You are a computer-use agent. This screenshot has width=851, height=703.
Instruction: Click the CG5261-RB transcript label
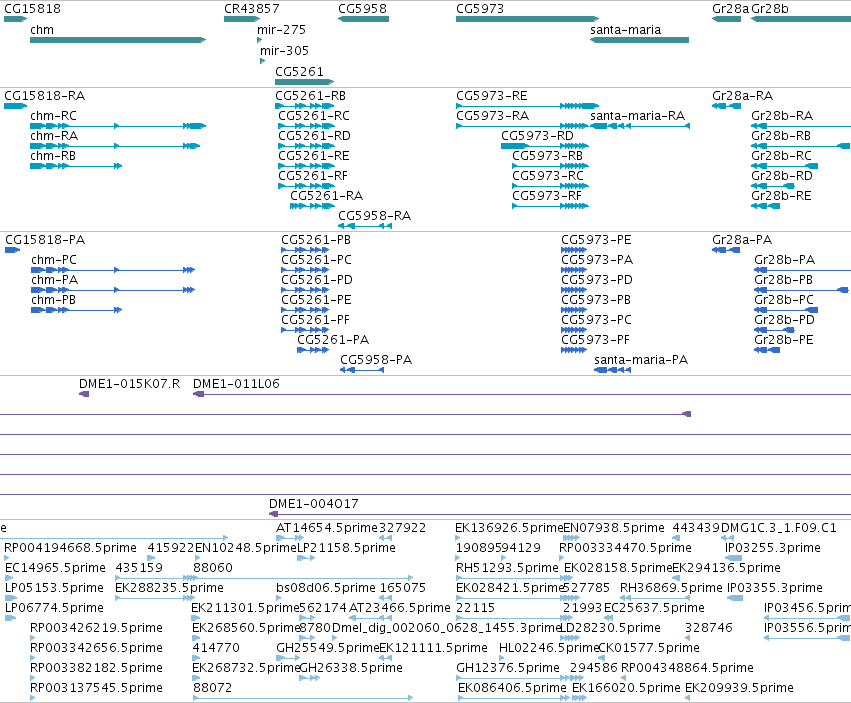310,96
